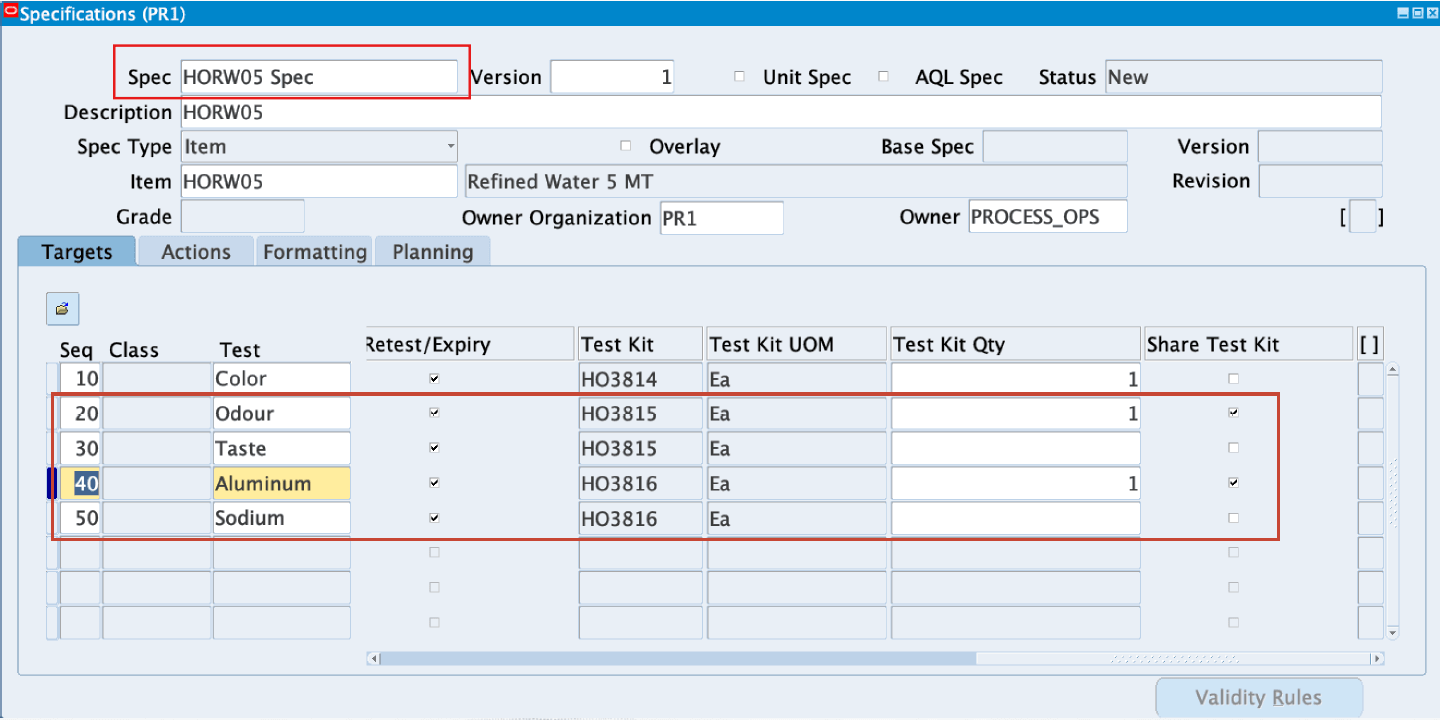
Task: Enable the Overlay checkbox
Action: [626, 146]
